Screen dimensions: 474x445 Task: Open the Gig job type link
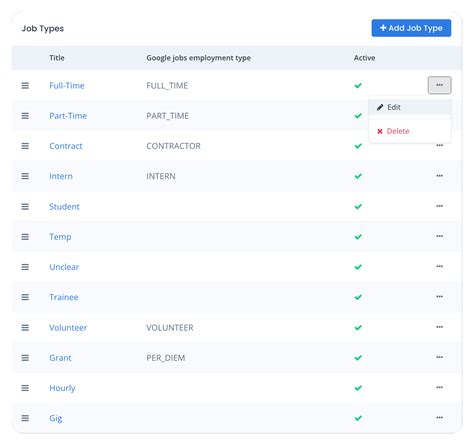point(56,418)
